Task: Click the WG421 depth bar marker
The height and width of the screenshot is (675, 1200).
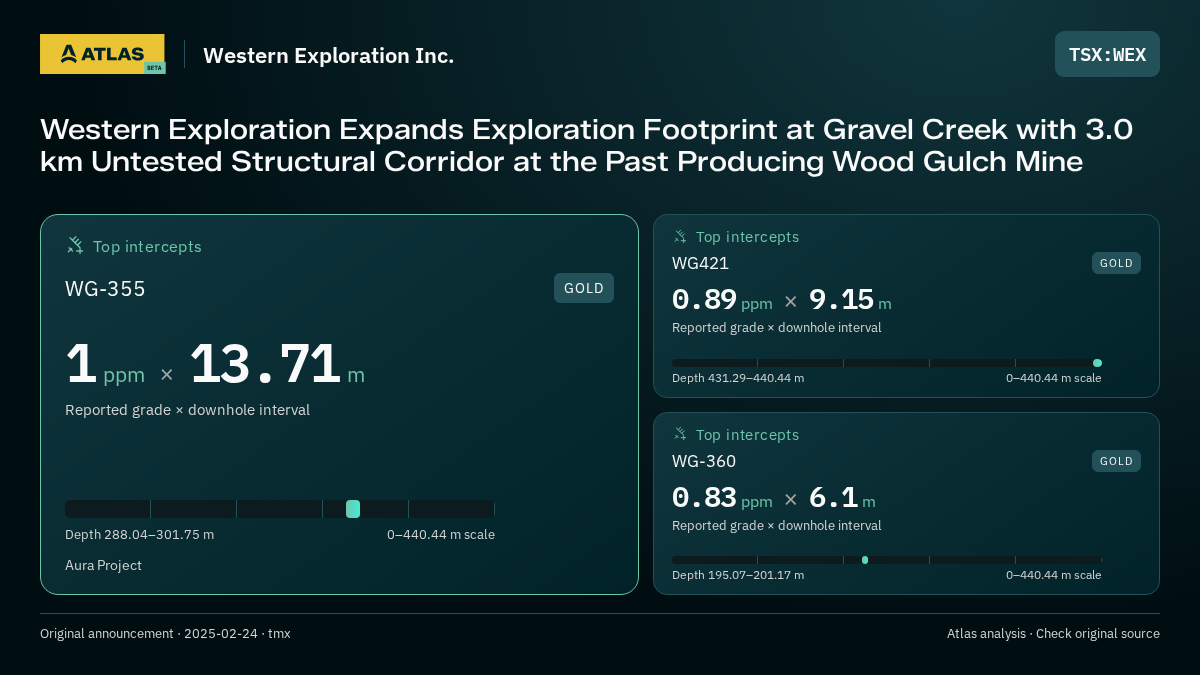Action: pos(1097,363)
